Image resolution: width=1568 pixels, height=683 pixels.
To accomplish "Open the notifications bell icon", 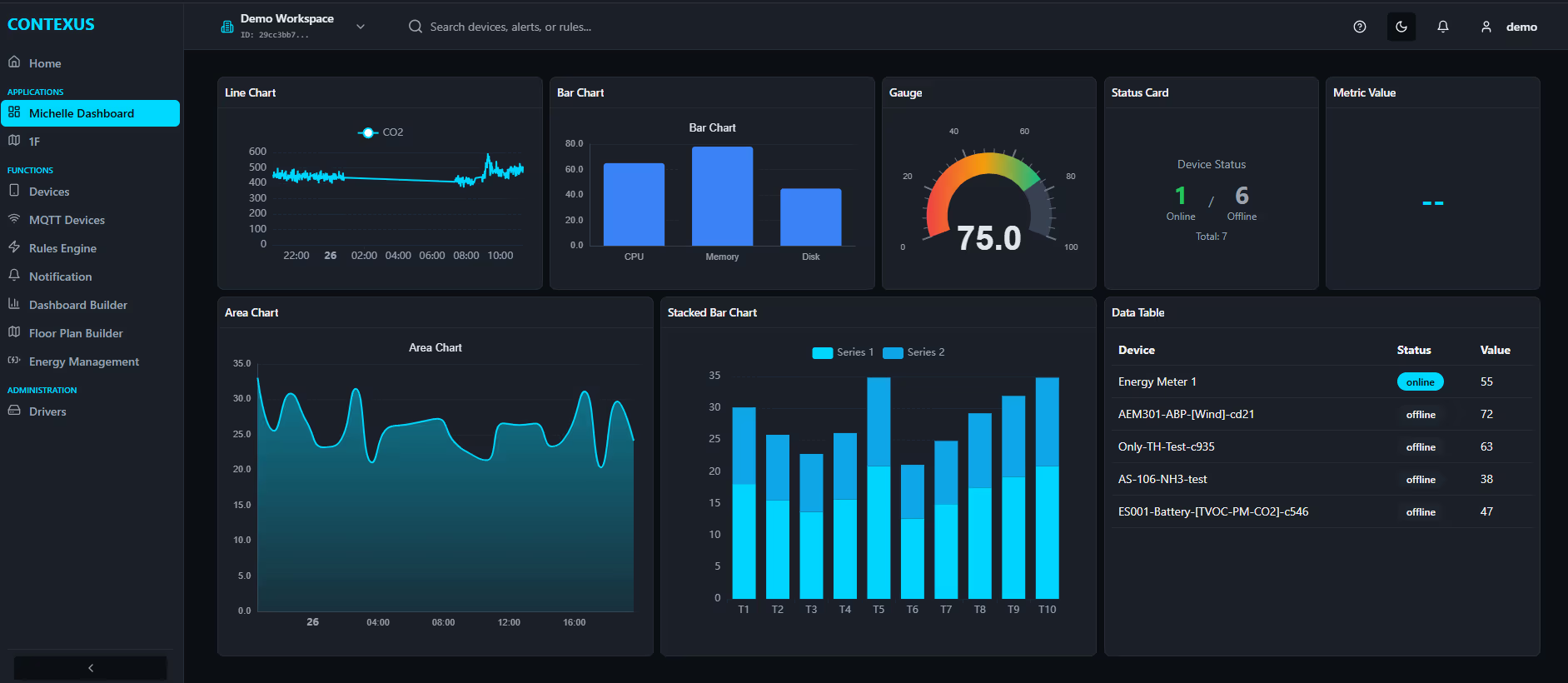I will pos(1443,27).
